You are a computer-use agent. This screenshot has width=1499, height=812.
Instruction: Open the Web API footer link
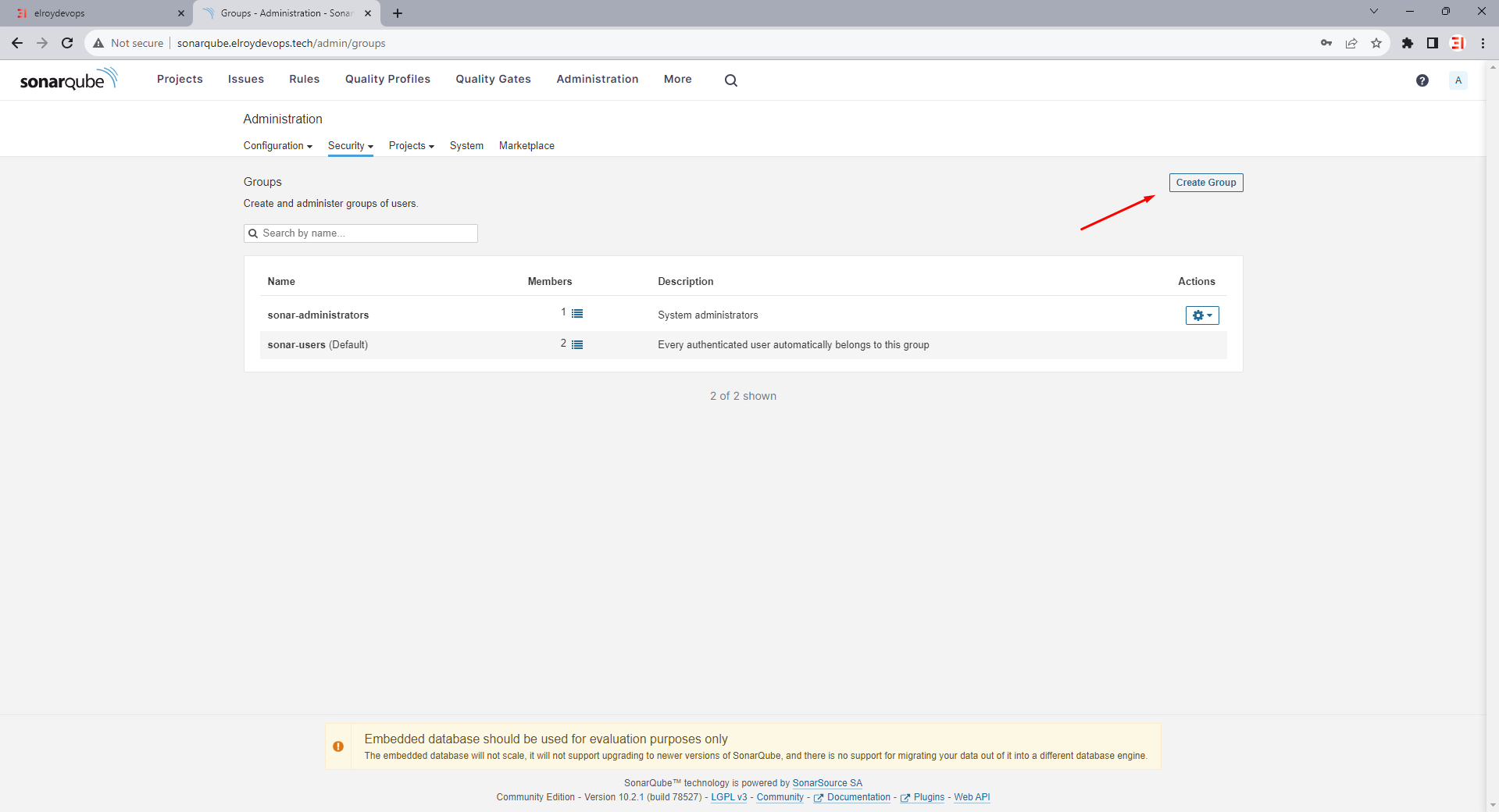(971, 797)
